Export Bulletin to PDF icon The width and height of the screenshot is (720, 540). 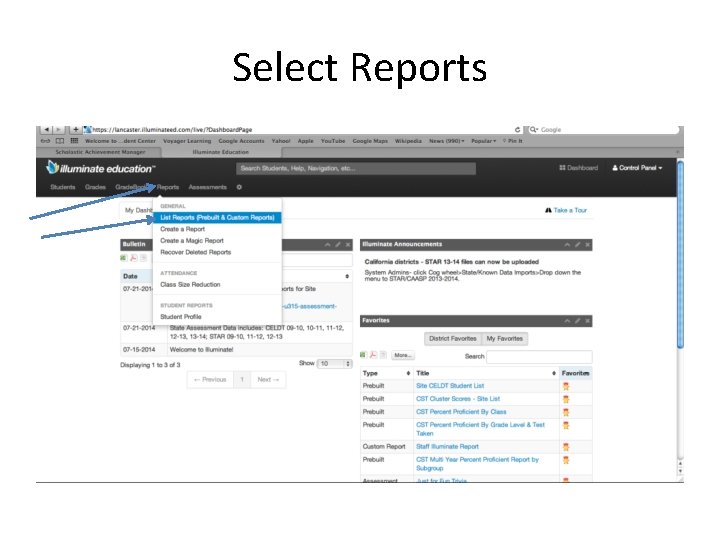click(x=134, y=258)
